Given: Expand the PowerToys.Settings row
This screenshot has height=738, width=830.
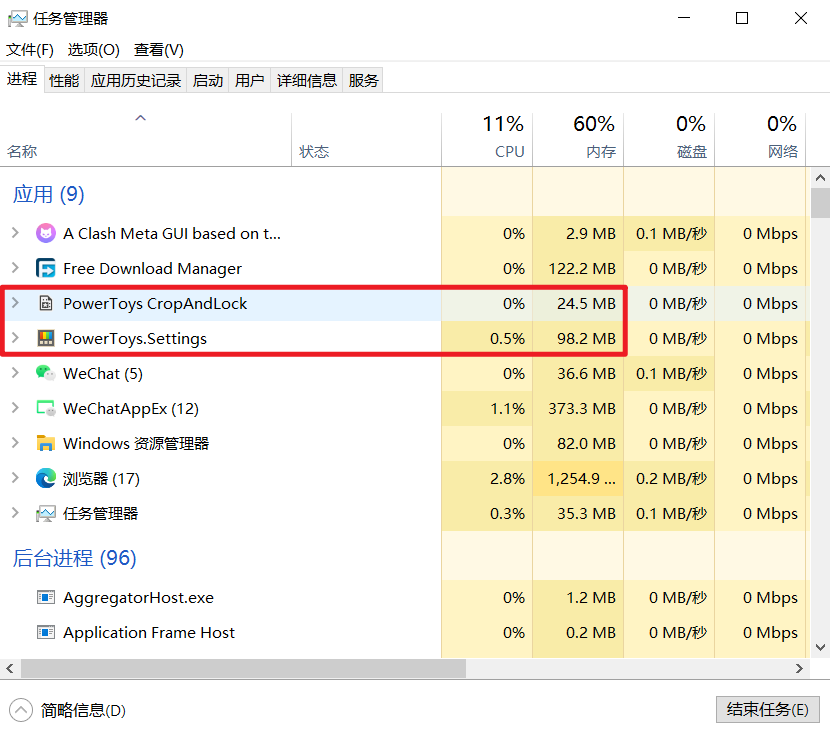Looking at the screenshot, I should (x=15, y=338).
